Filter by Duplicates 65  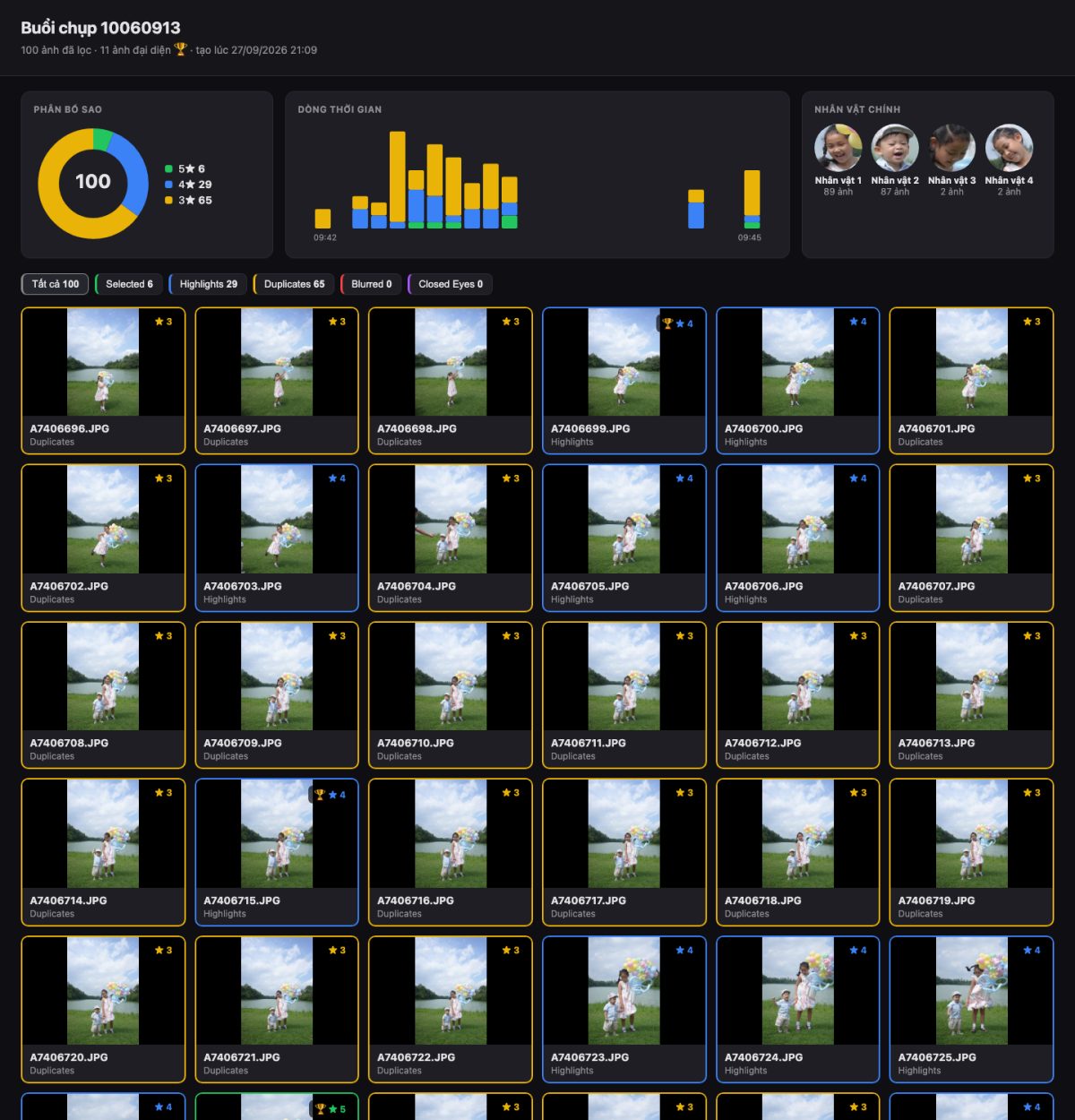pos(294,284)
